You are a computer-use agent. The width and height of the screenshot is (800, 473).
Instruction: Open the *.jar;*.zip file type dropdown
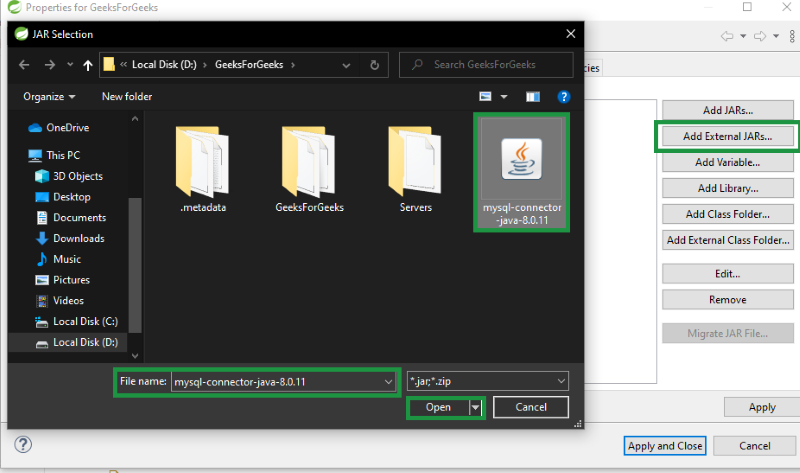click(x=488, y=381)
